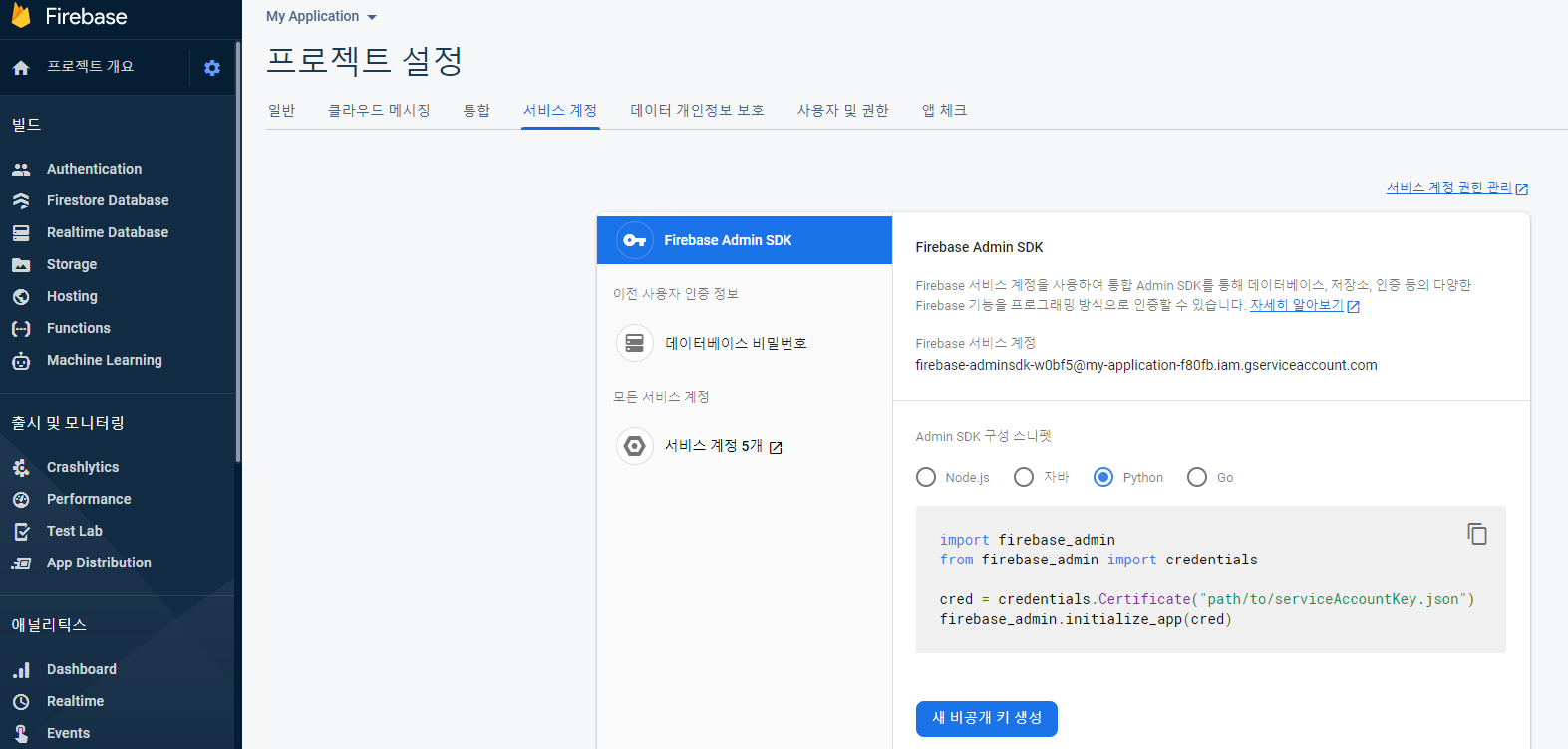Open project settings gear icon

coord(212,68)
